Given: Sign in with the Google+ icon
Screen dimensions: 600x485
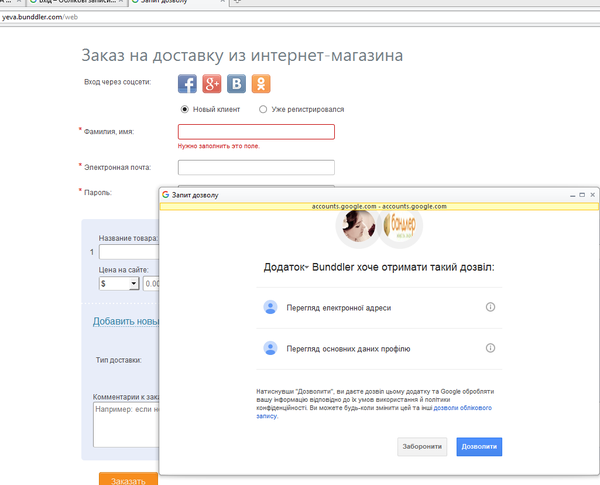Looking at the screenshot, I should tap(212, 84).
